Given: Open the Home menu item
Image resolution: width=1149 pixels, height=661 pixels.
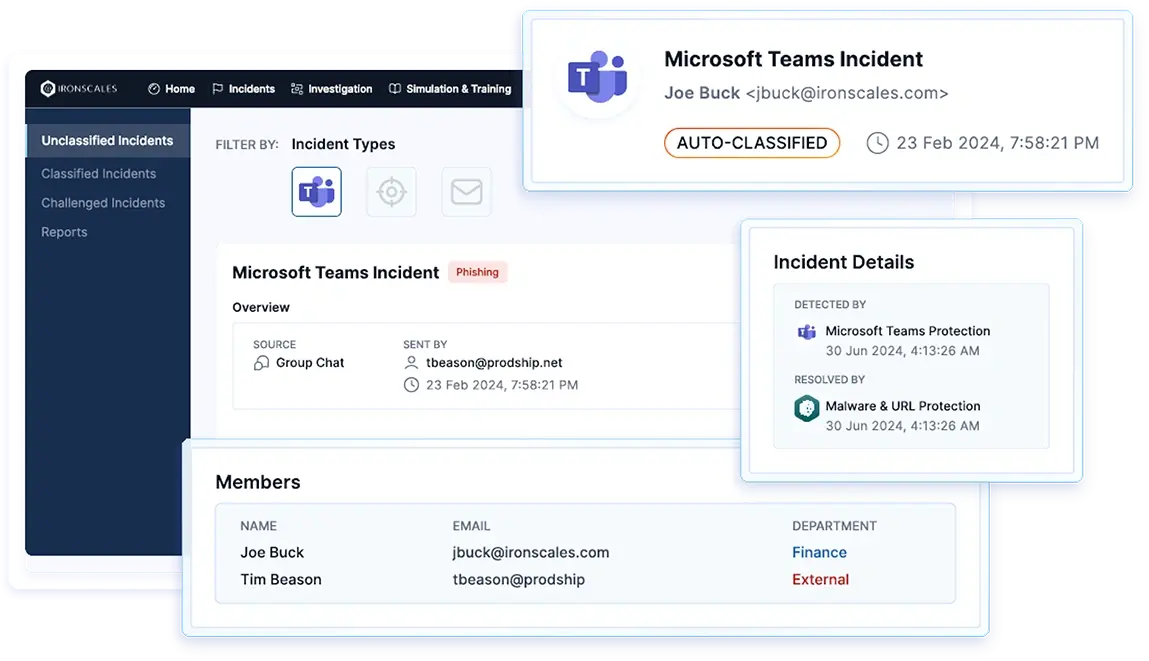Looking at the screenshot, I should coord(171,89).
